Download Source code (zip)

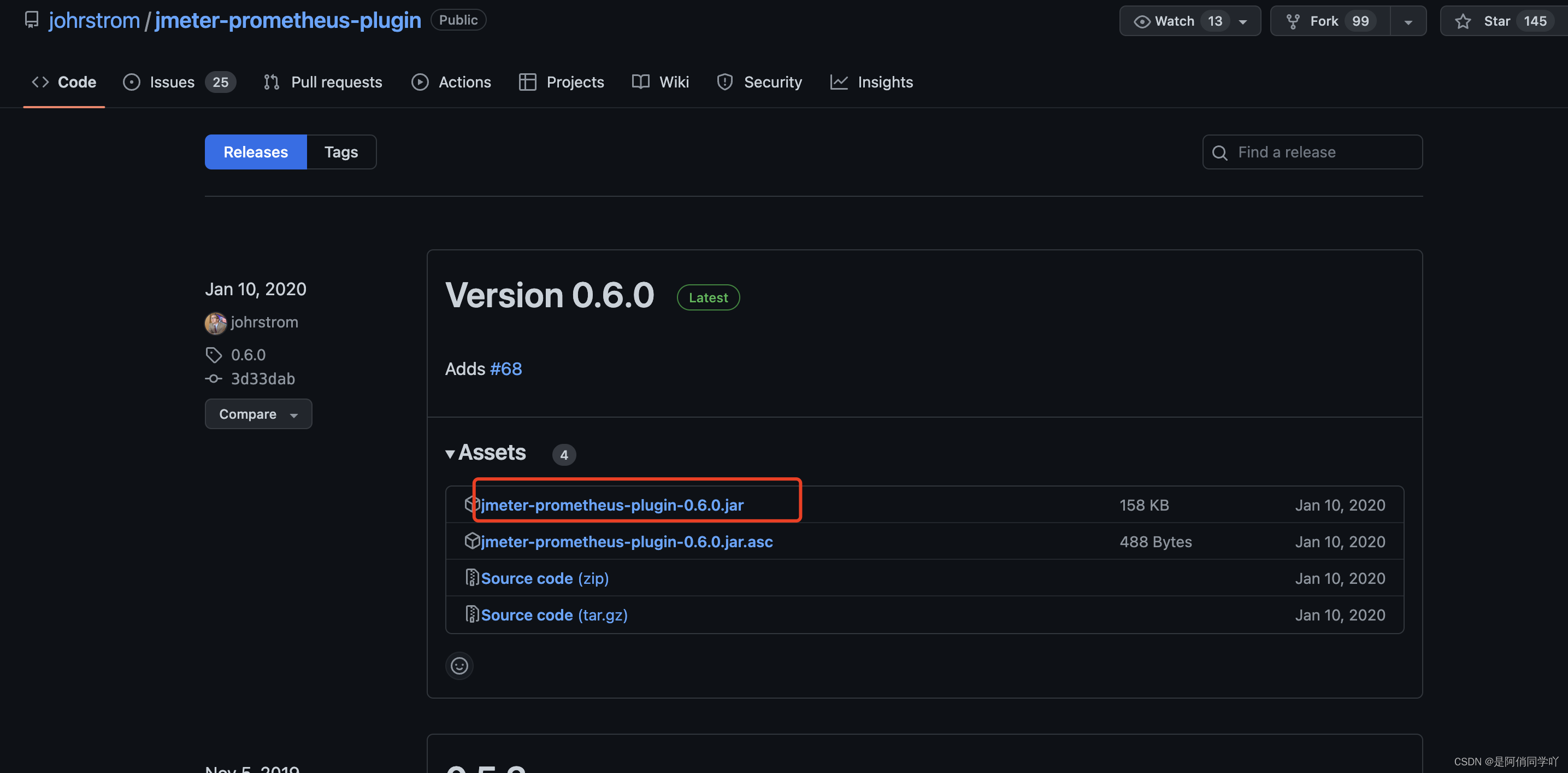[545, 578]
